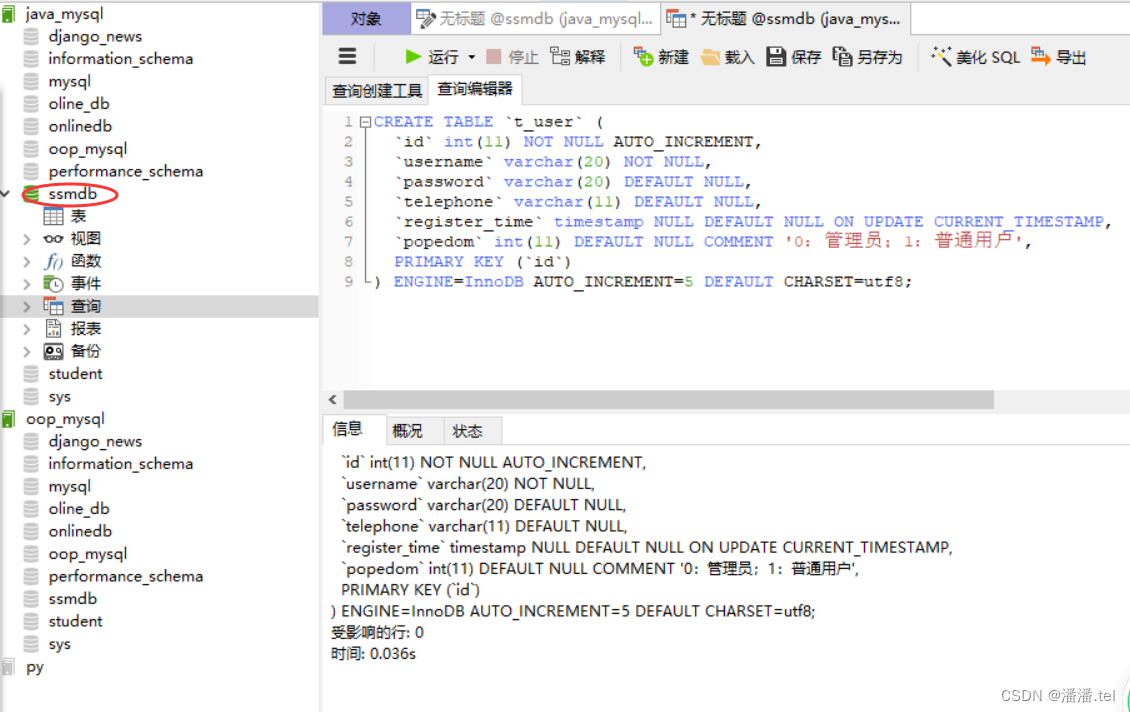1130x712 pixels.
Task: Expand the 事件 node arrow
Action: 27,284
